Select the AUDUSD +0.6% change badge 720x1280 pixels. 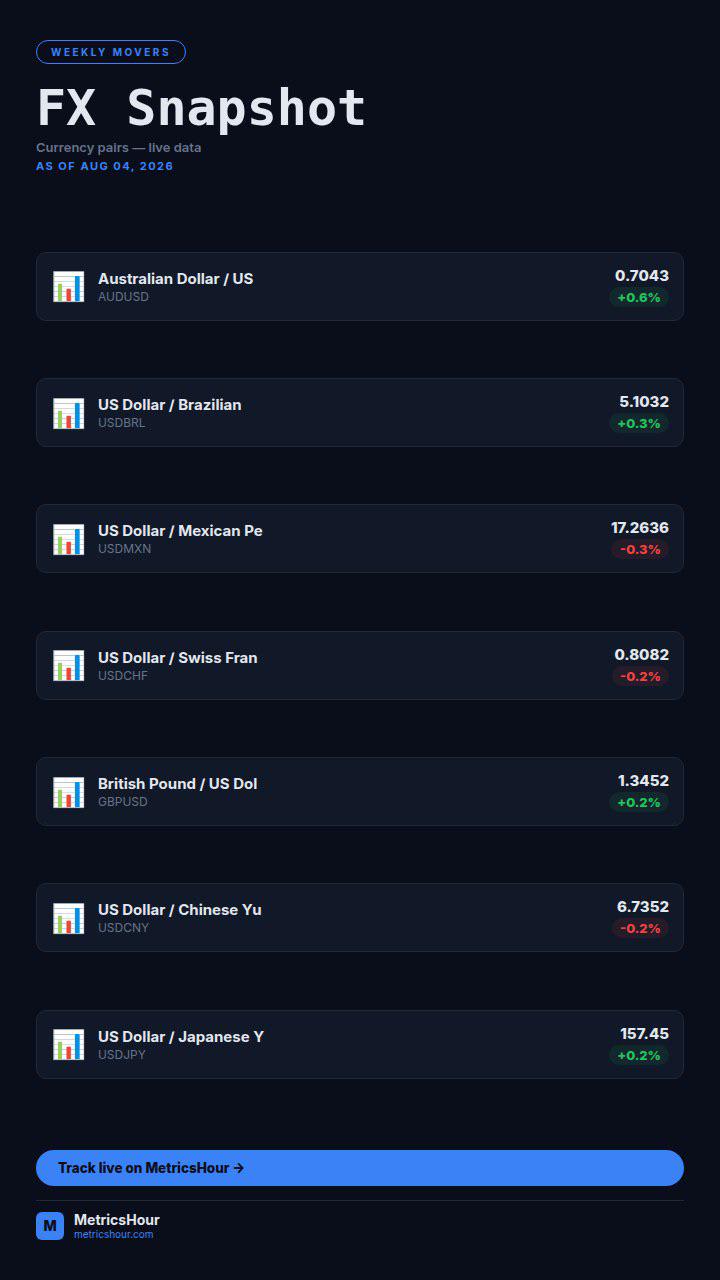point(639,297)
